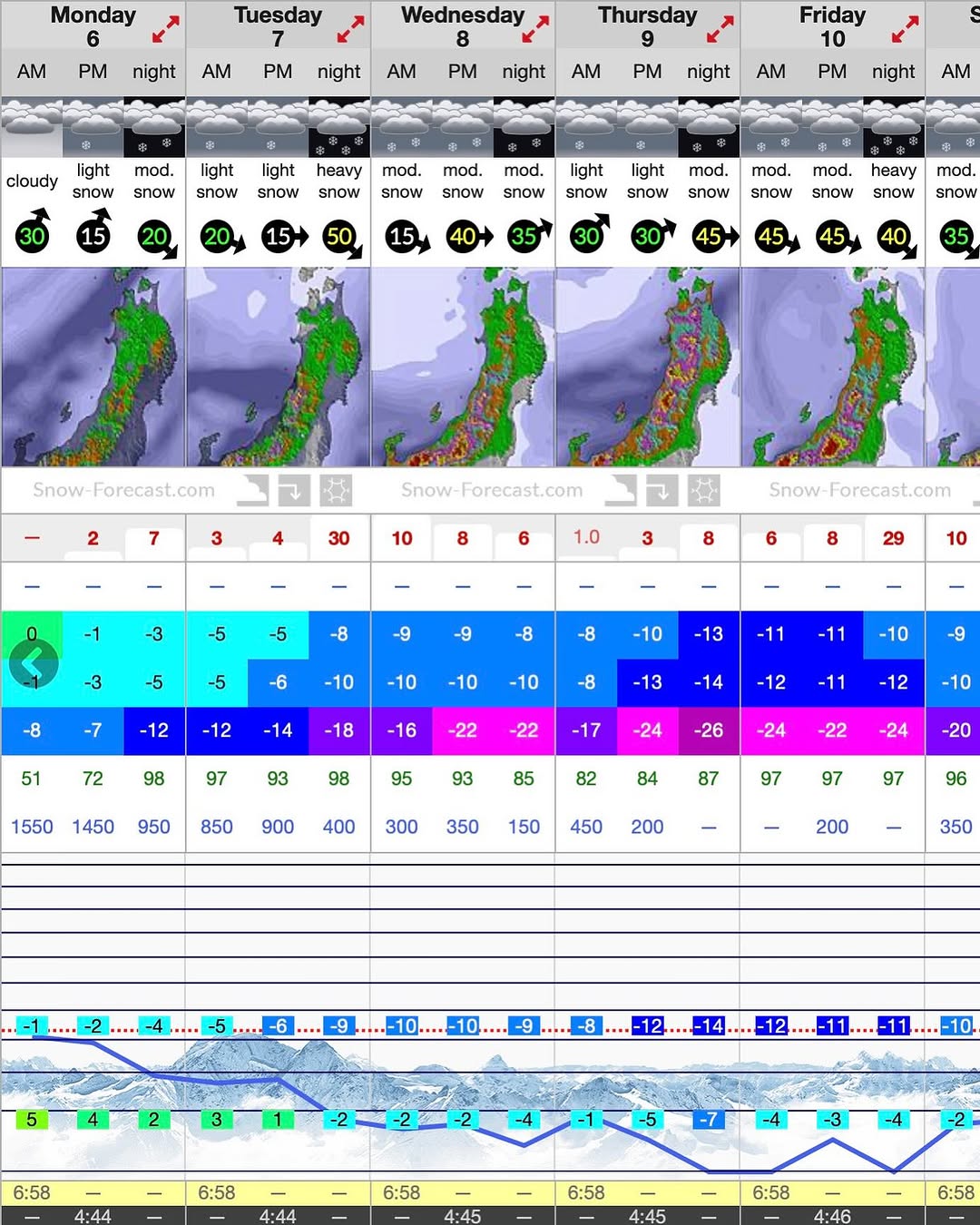Viewport: 980px width, 1225px height.
Task: Expand Wednesday 8 with the red arrows
Action: coord(535,30)
